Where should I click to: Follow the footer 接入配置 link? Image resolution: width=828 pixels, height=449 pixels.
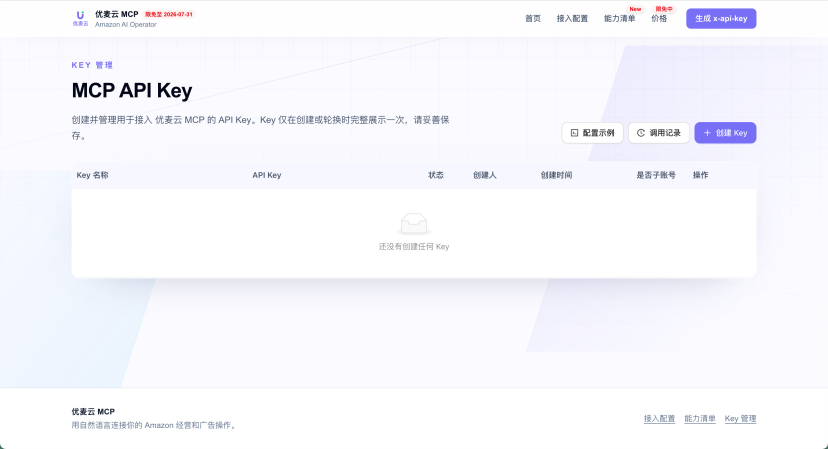pos(660,418)
